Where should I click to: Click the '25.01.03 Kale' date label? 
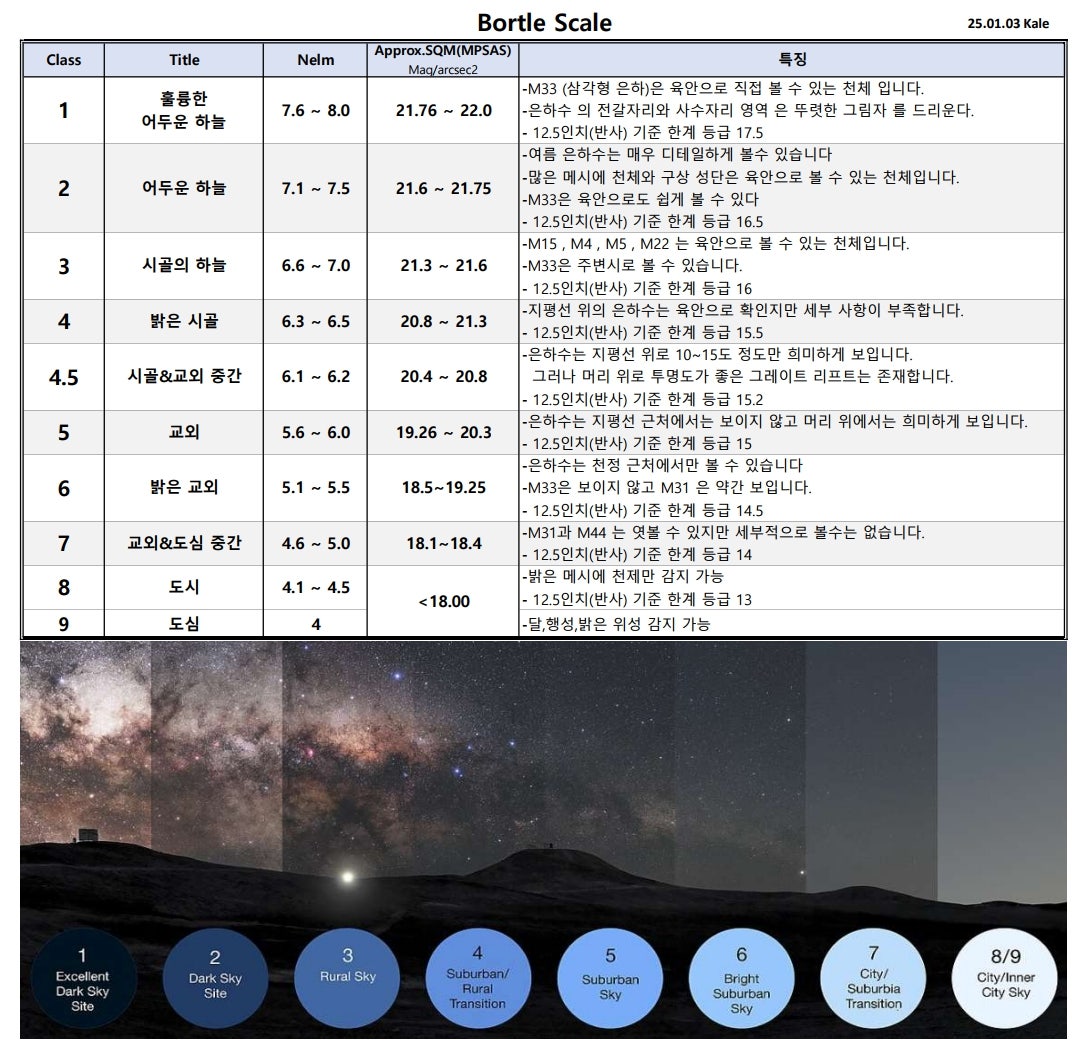coord(1008,23)
